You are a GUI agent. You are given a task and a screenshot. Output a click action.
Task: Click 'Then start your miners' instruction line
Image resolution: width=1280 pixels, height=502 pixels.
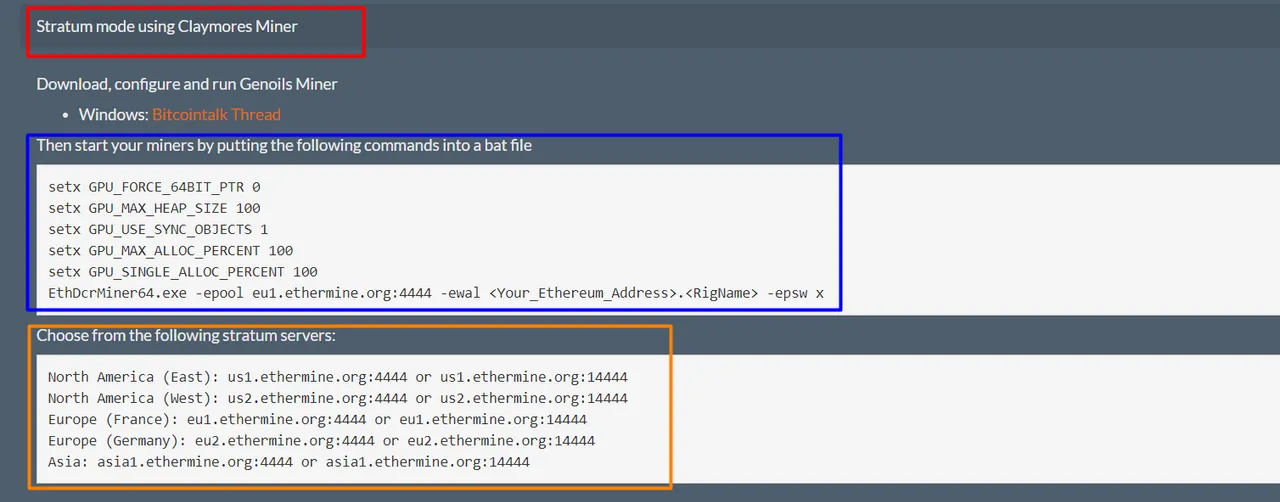pos(284,145)
